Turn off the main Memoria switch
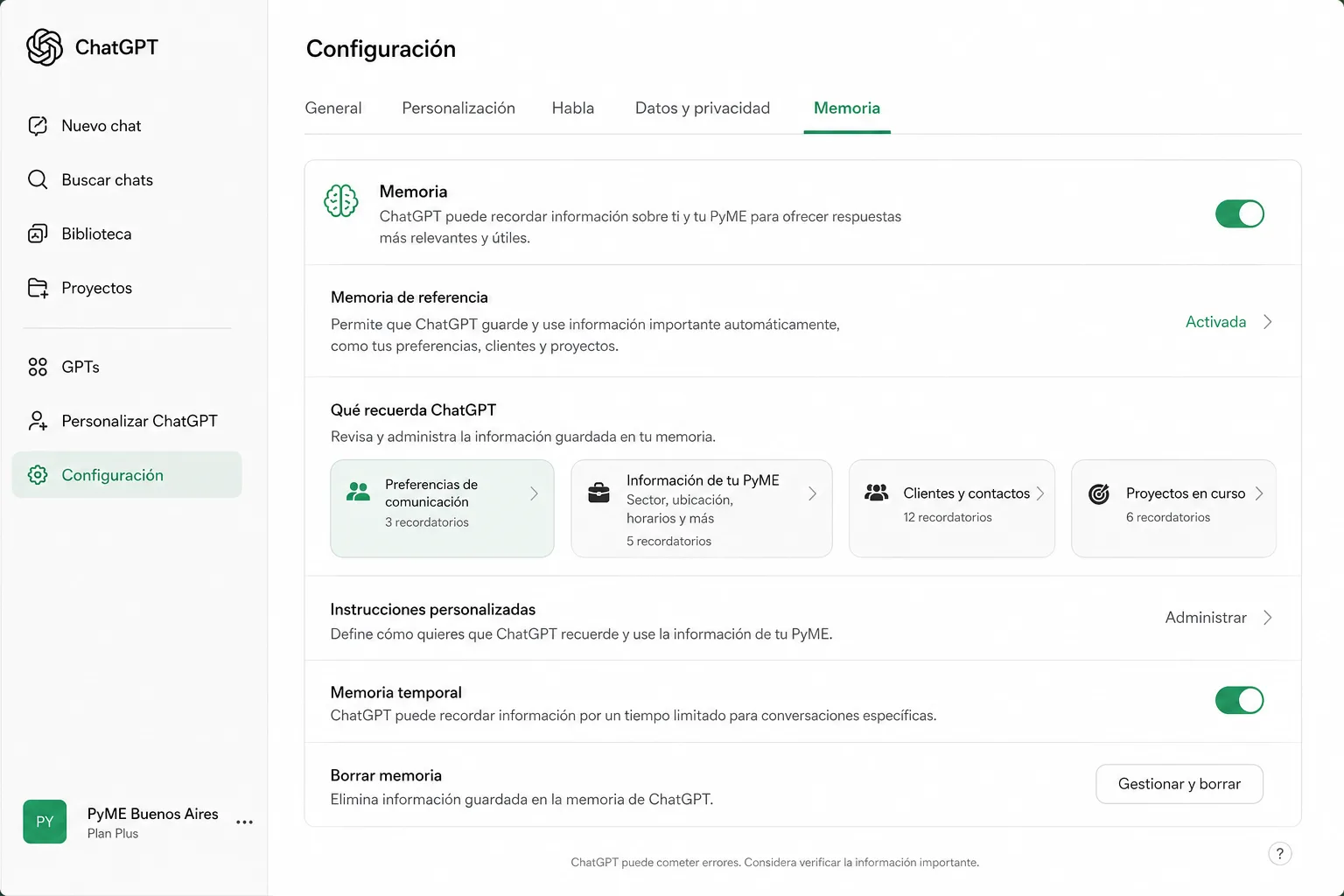Viewport: 1344px width, 896px height. 1240,214
